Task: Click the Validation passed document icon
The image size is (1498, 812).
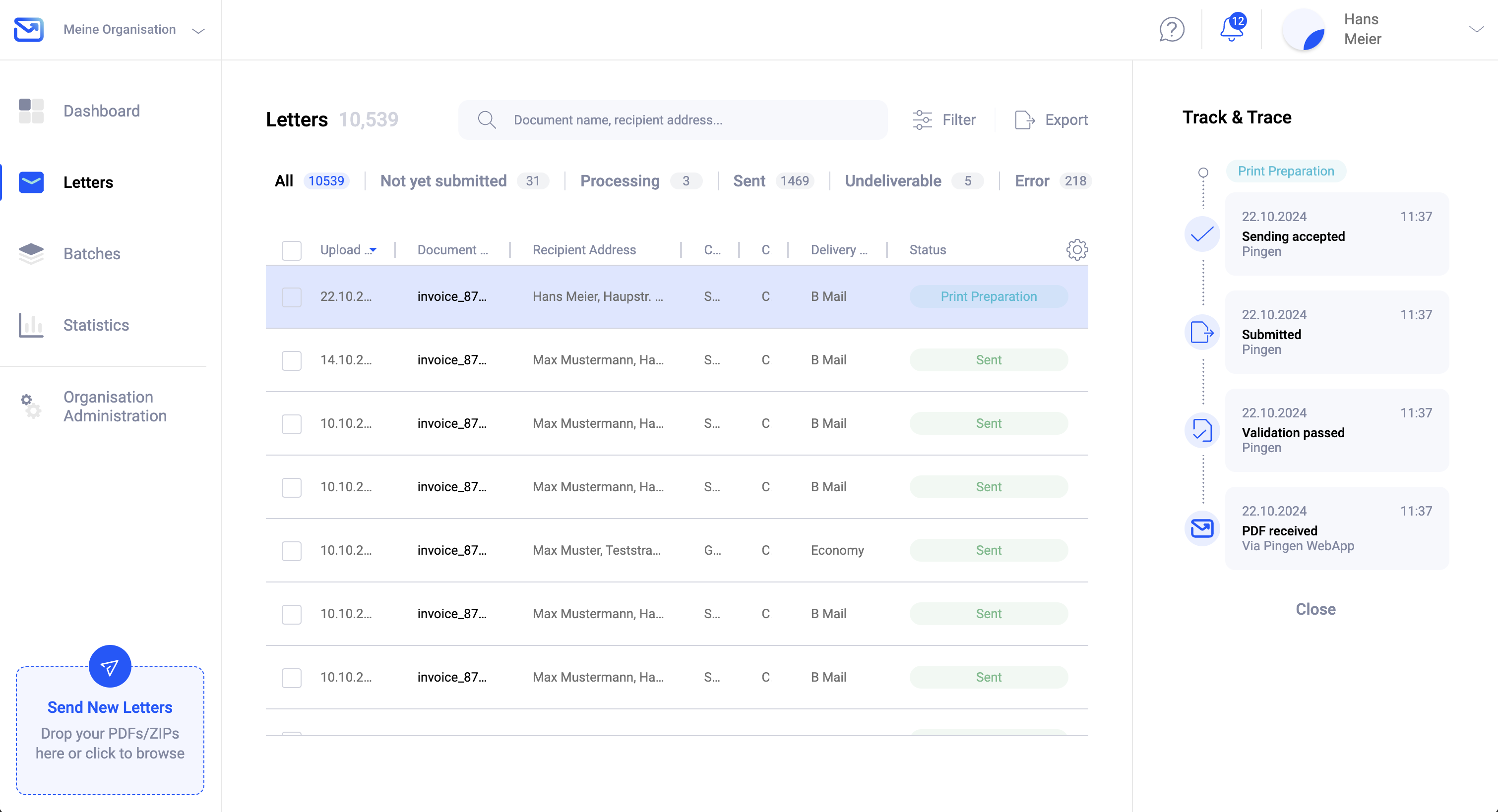Action: 1202,431
